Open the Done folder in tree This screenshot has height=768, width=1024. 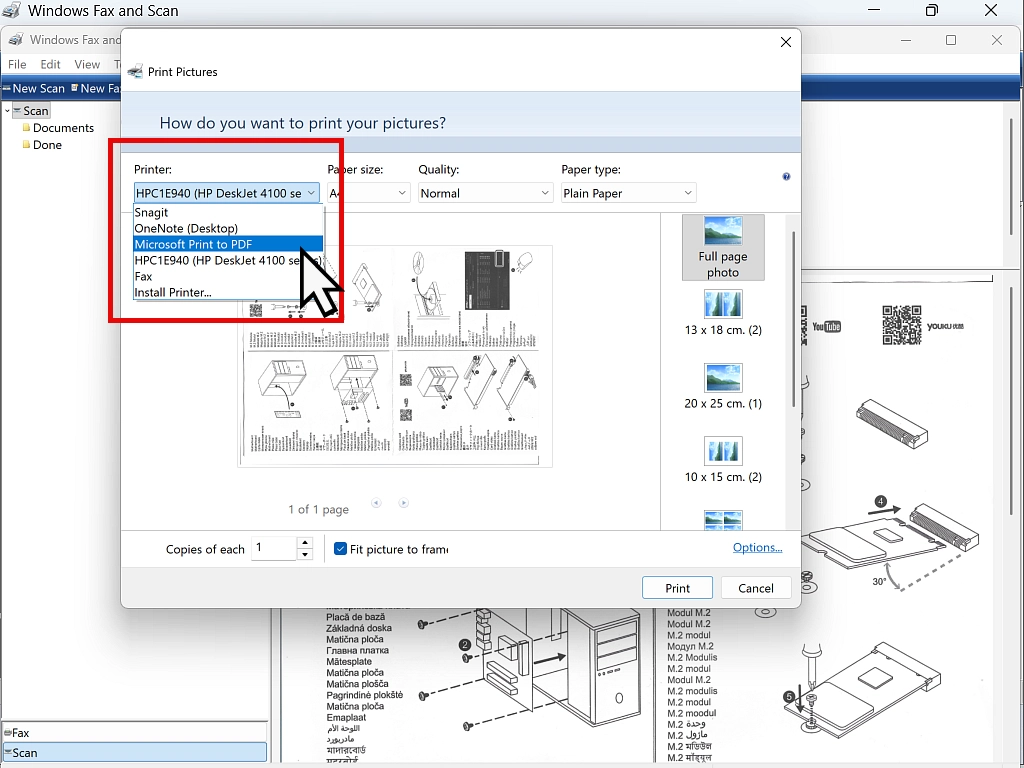point(42,145)
